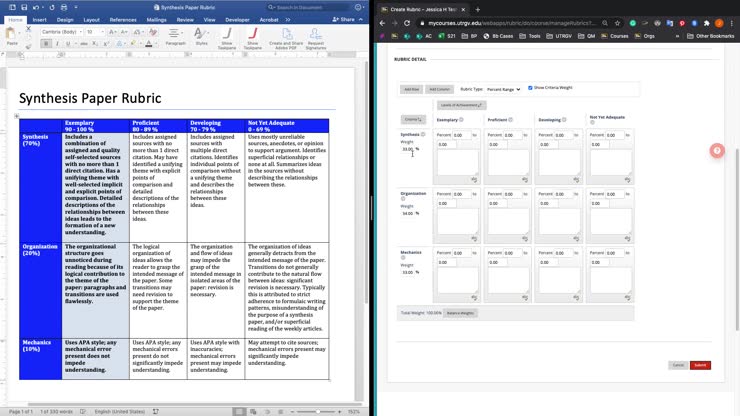The height and width of the screenshot is (416, 740).
Task: Open a new Chrome tab with the plus
Action: click(x=478, y=9)
